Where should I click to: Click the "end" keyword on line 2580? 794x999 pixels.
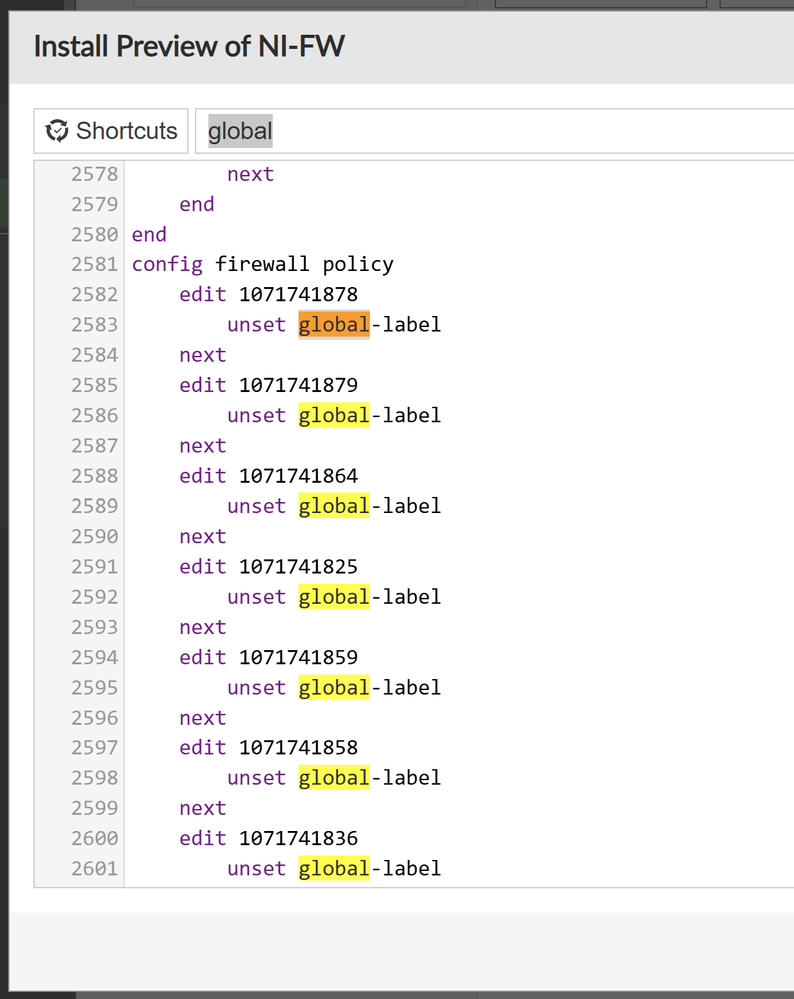(x=149, y=234)
